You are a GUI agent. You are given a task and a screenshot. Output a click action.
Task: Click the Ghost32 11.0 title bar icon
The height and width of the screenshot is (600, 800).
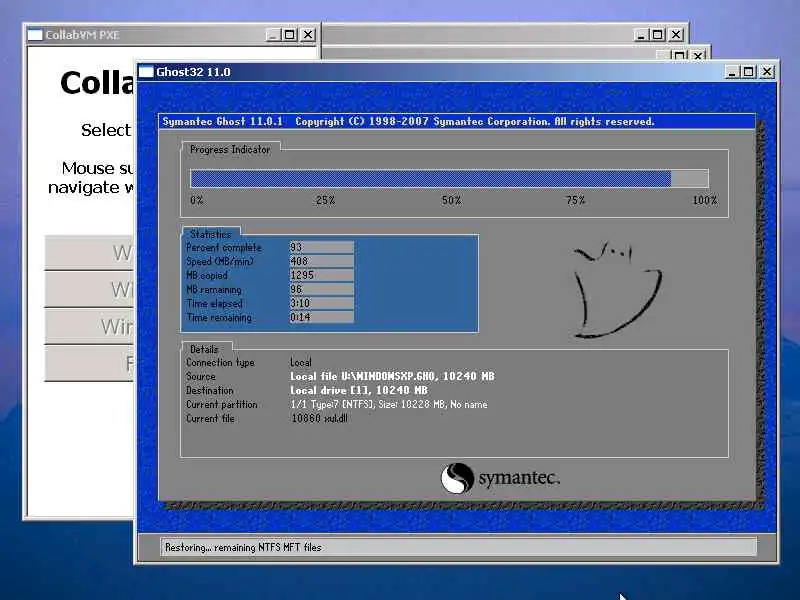146,71
